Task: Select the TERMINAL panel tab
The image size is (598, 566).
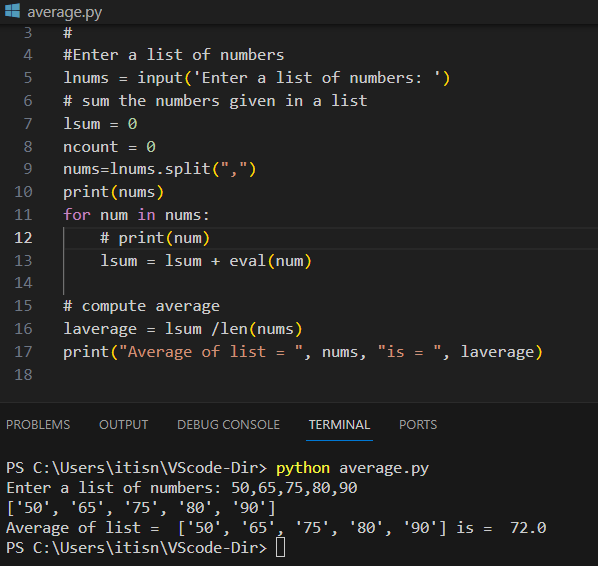Action: pyautogui.click(x=339, y=424)
